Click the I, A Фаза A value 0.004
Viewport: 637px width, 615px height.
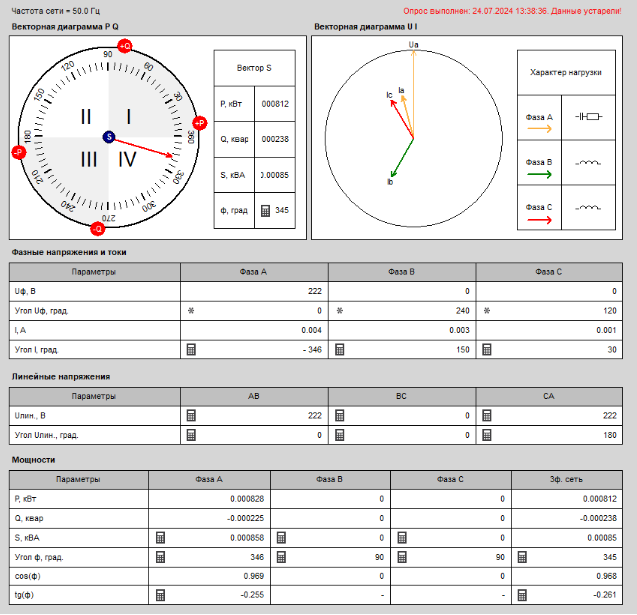(x=312, y=330)
